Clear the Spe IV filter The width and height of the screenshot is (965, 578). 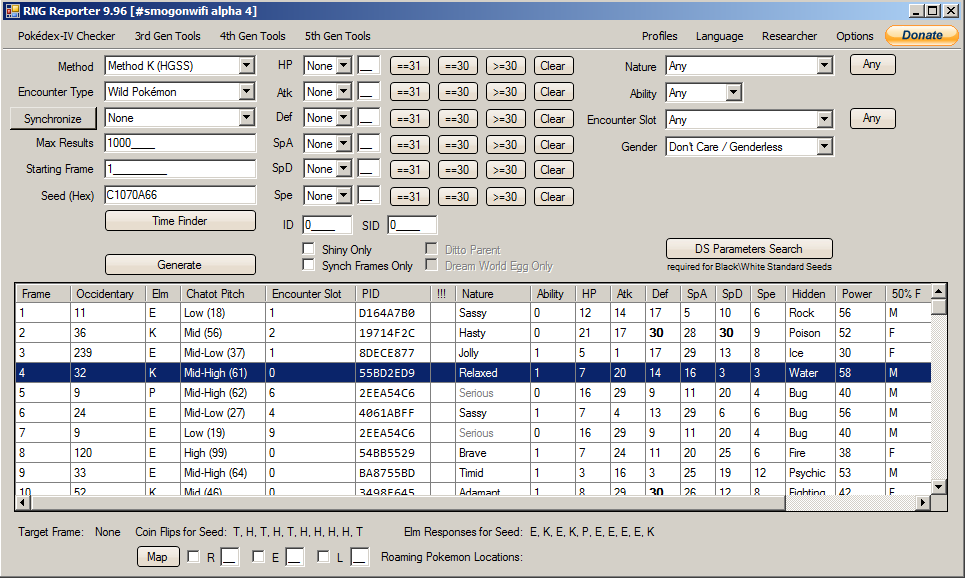(553, 197)
